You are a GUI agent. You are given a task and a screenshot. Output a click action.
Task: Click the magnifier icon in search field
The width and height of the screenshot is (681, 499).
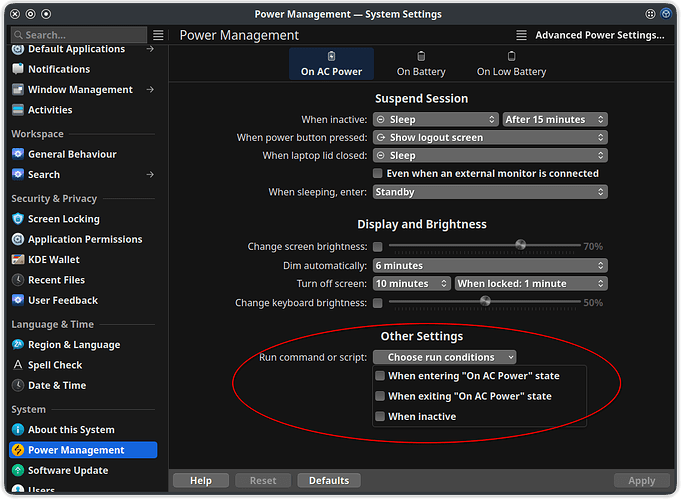tap(18, 35)
